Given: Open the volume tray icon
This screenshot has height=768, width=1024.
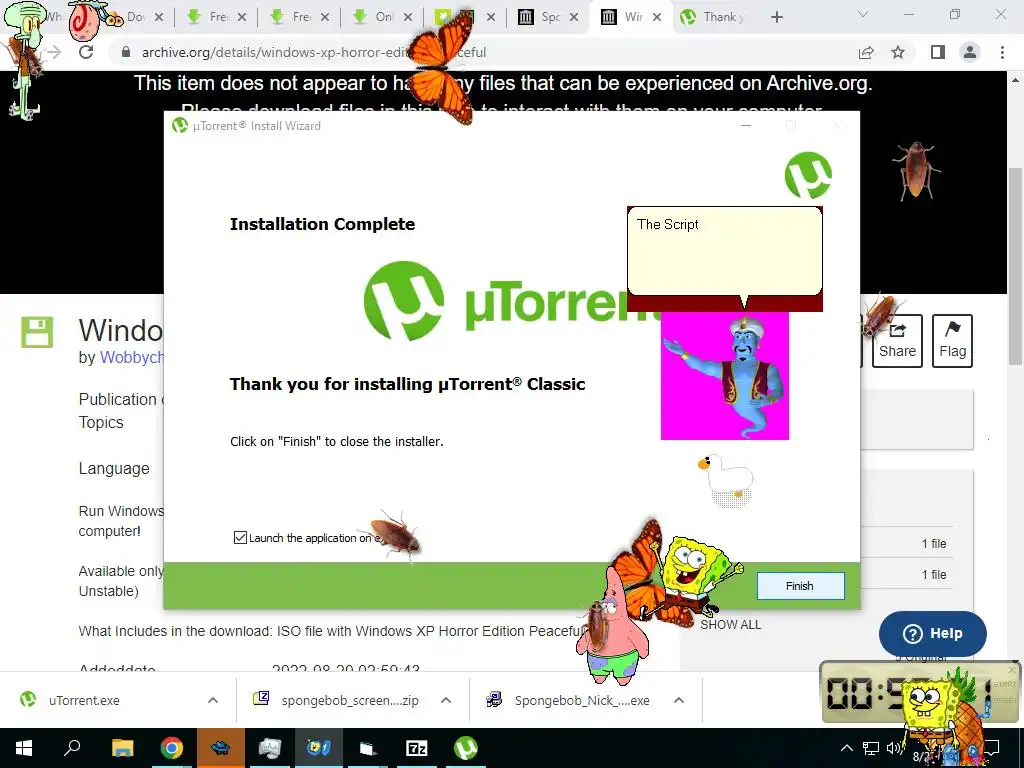Looking at the screenshot, I should tap(894, 748).
